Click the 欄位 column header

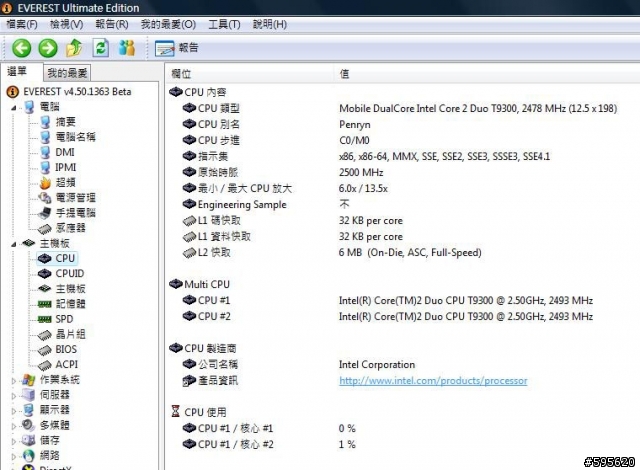pyautogui.click(x=181, y=74)
